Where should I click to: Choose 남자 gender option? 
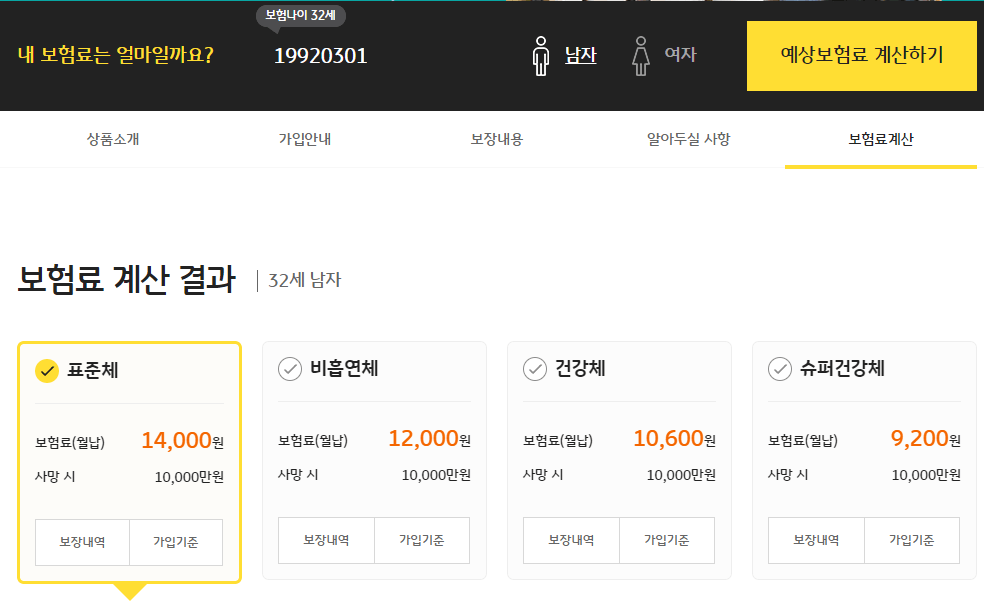(580, 55)
